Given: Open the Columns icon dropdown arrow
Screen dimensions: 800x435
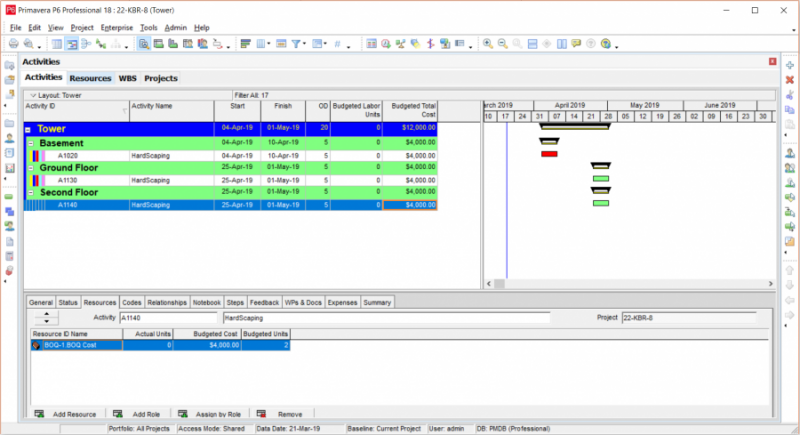Looking at the screenshot, I should point(269,44).
